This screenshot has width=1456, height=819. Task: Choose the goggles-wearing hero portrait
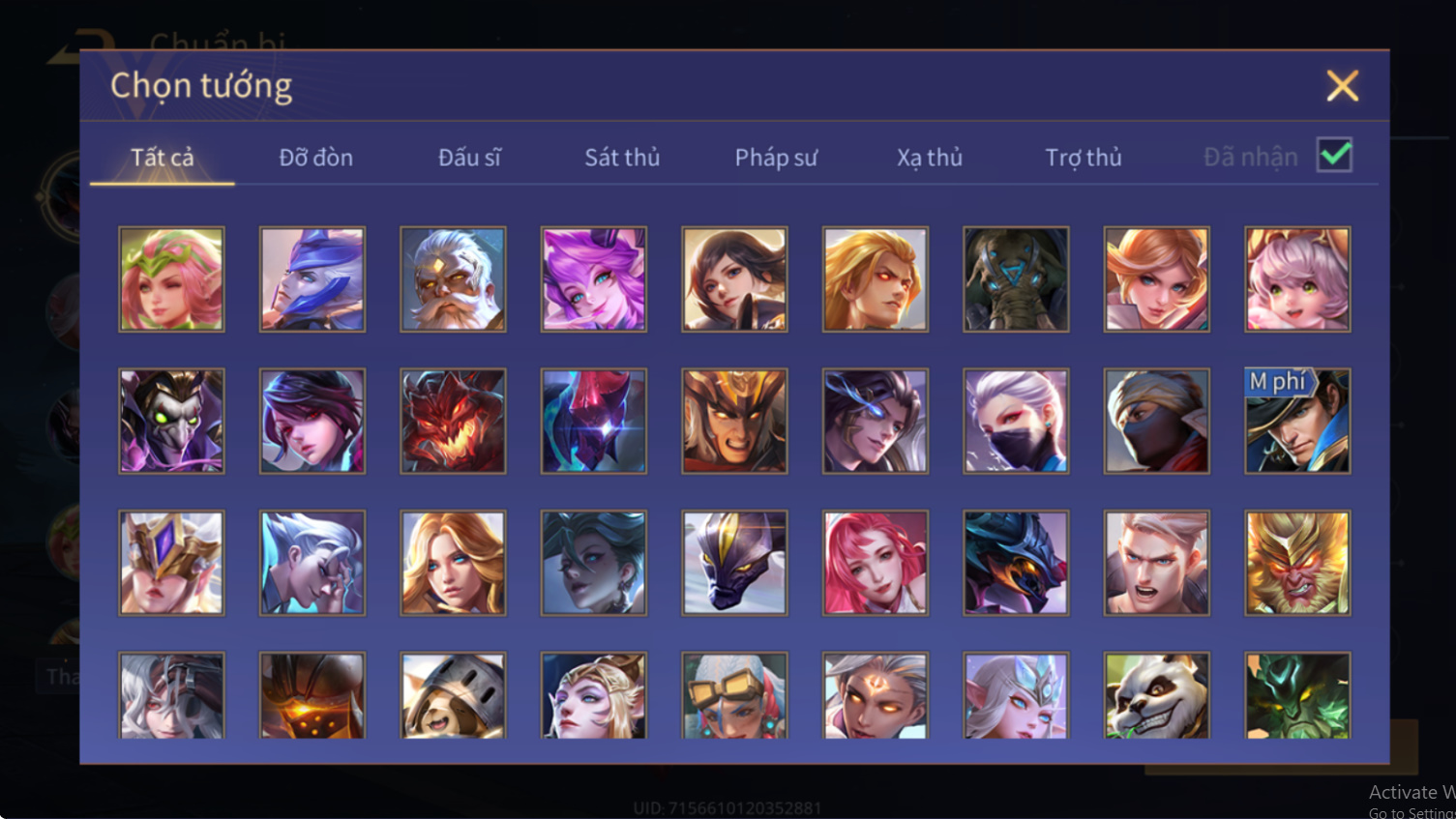click(x=734, y=695)
